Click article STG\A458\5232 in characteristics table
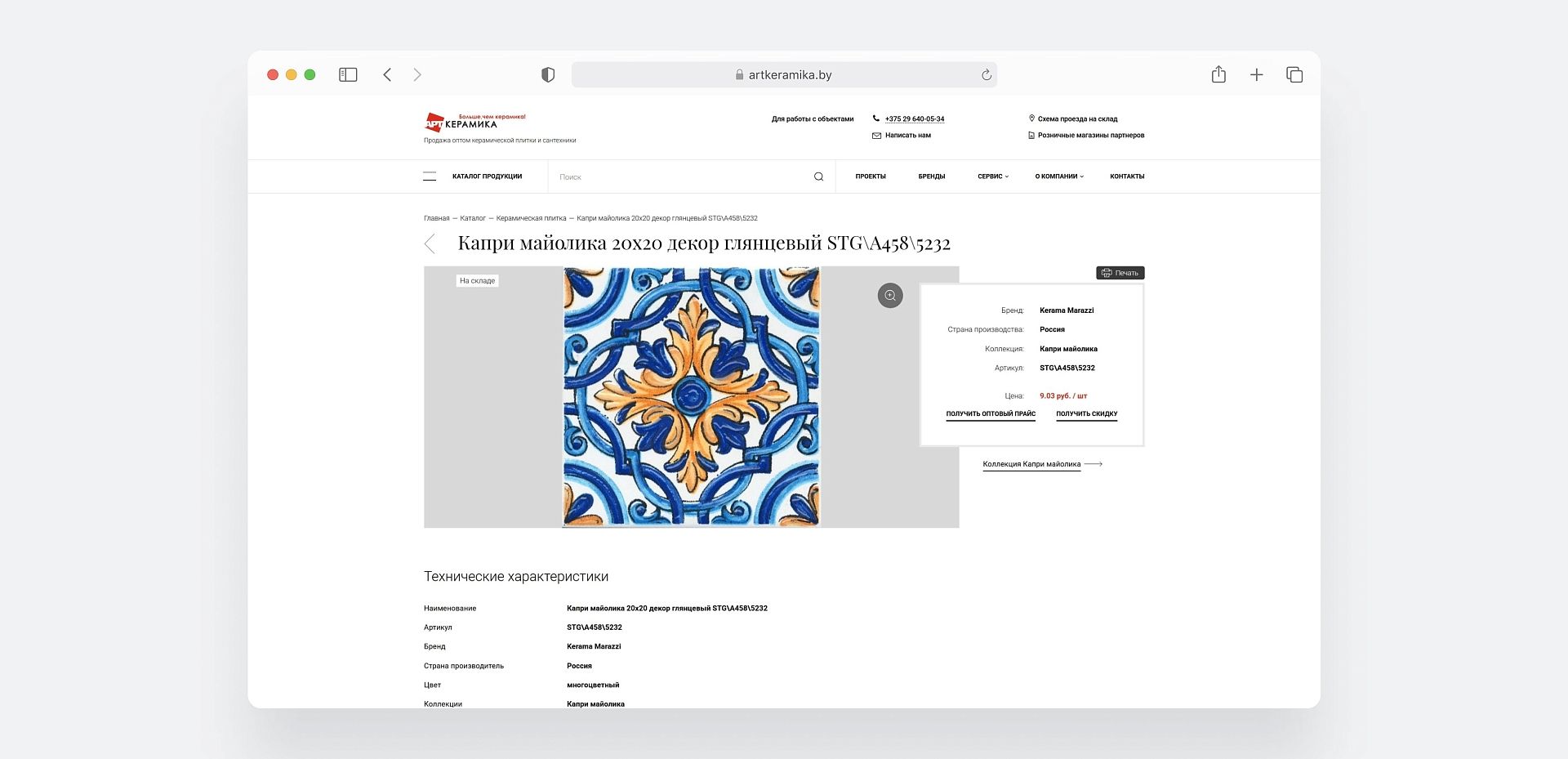 pyautogui.click(x=595, y=627)
